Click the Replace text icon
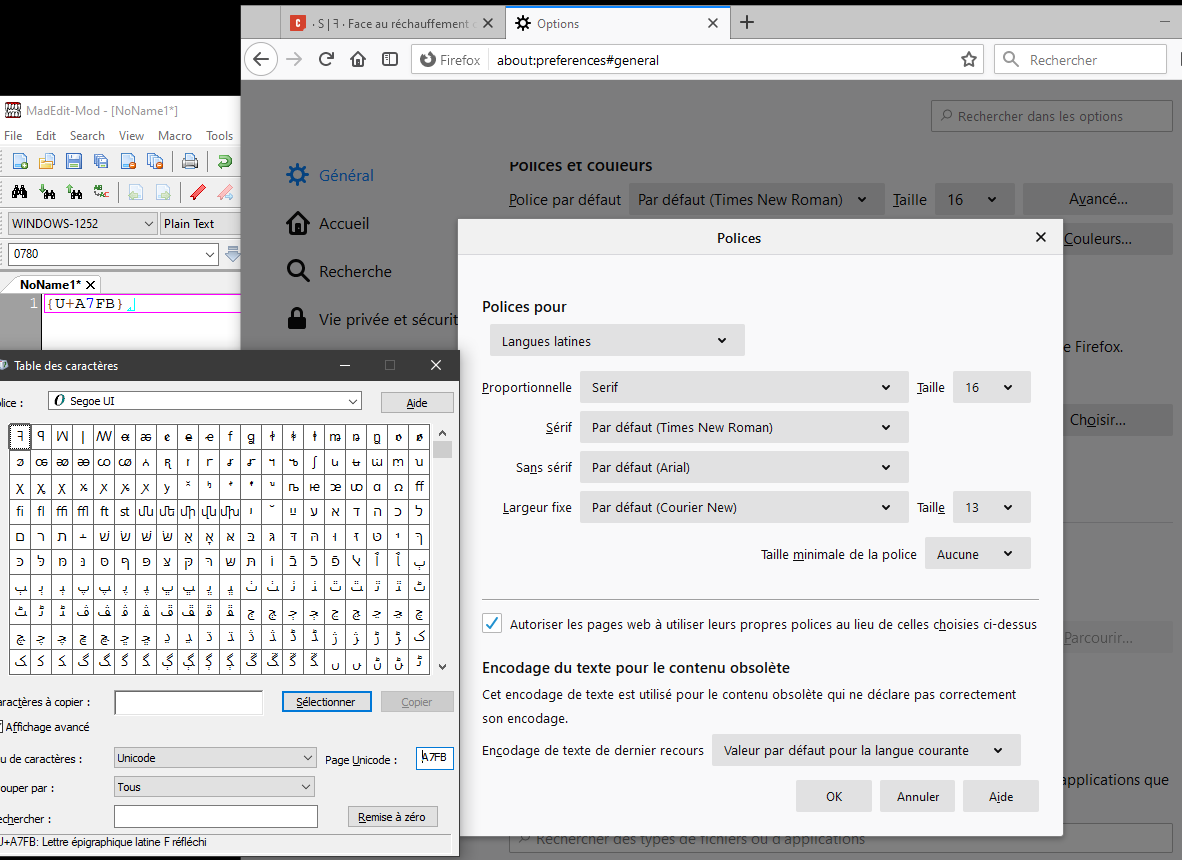Viewport: 1182px width, 860px height. click(x=101, y=192)
